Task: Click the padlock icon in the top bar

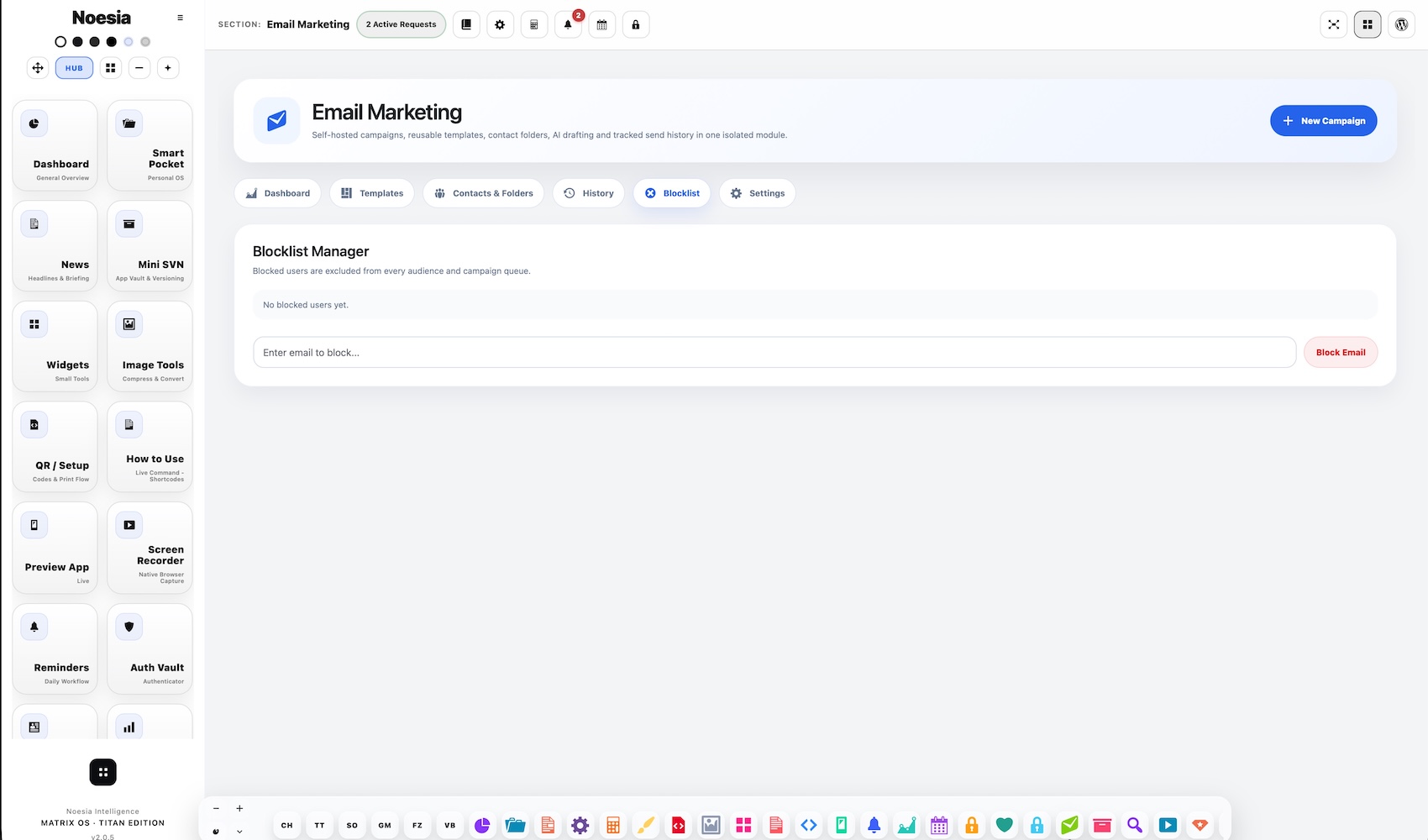Action: coord(636,24)
